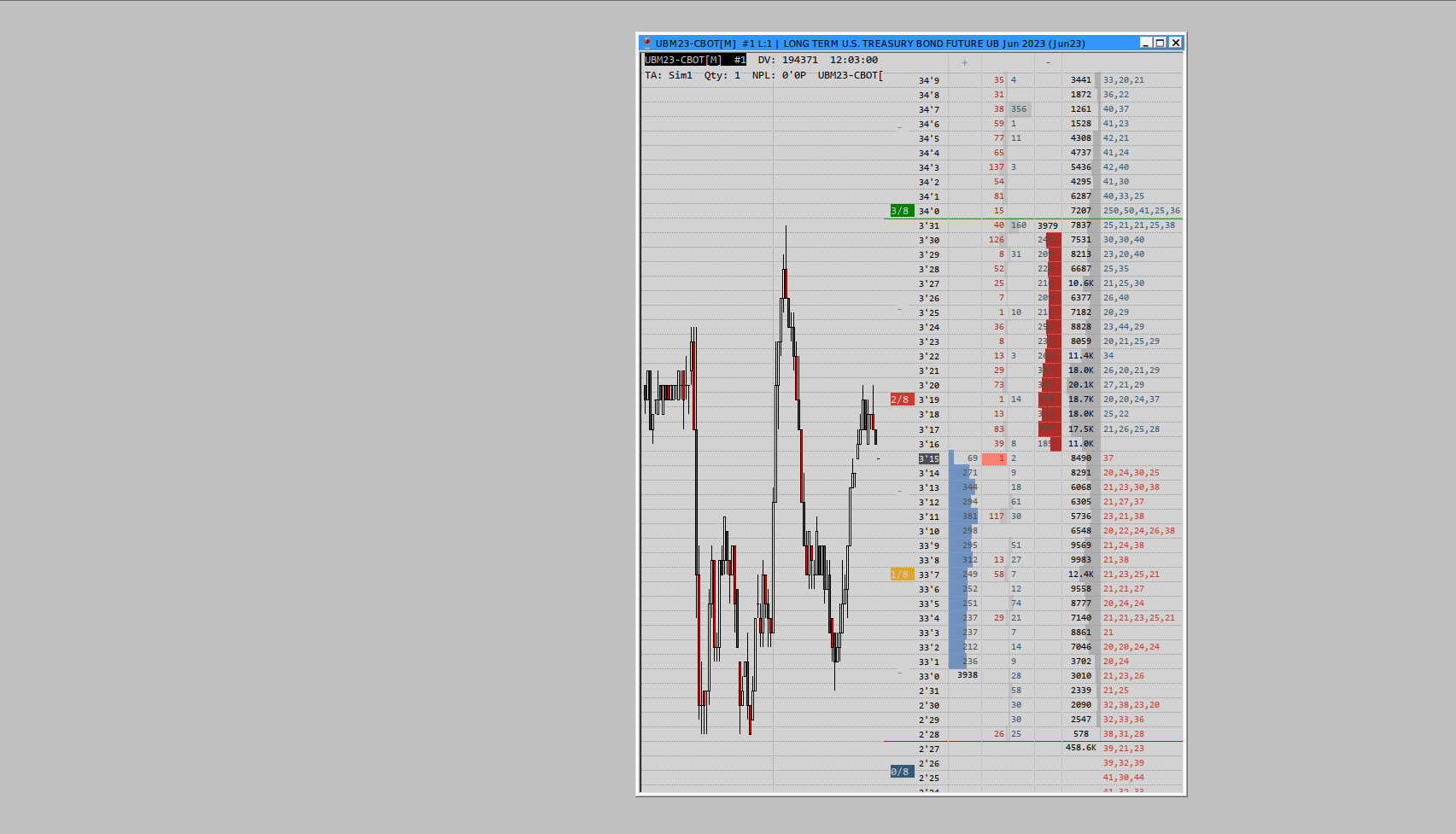Click the 20,22,24,26,38 large trades cell
This screenshot has height=834, width=1456.
1139,531
